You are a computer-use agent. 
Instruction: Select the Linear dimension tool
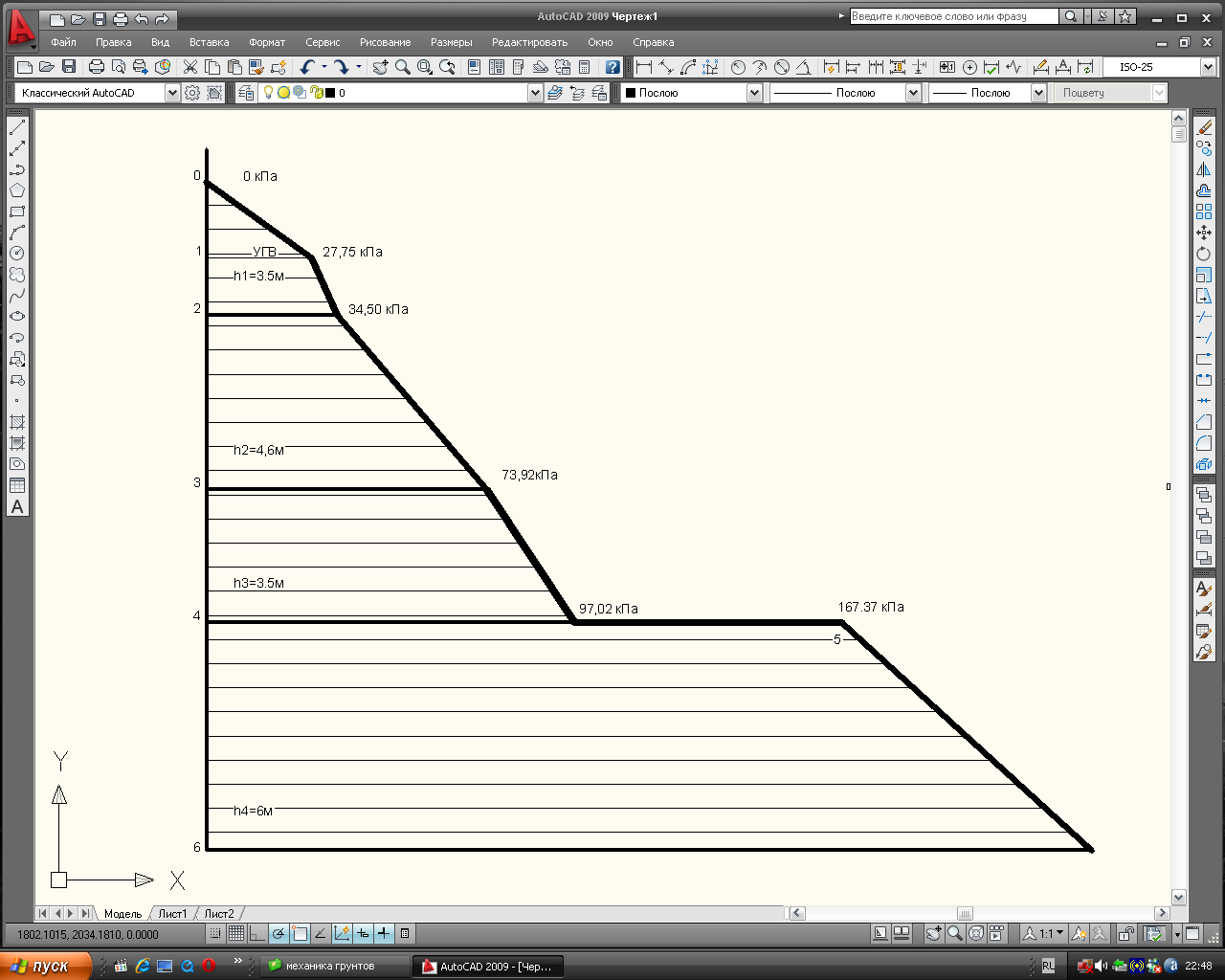point(644,67)
